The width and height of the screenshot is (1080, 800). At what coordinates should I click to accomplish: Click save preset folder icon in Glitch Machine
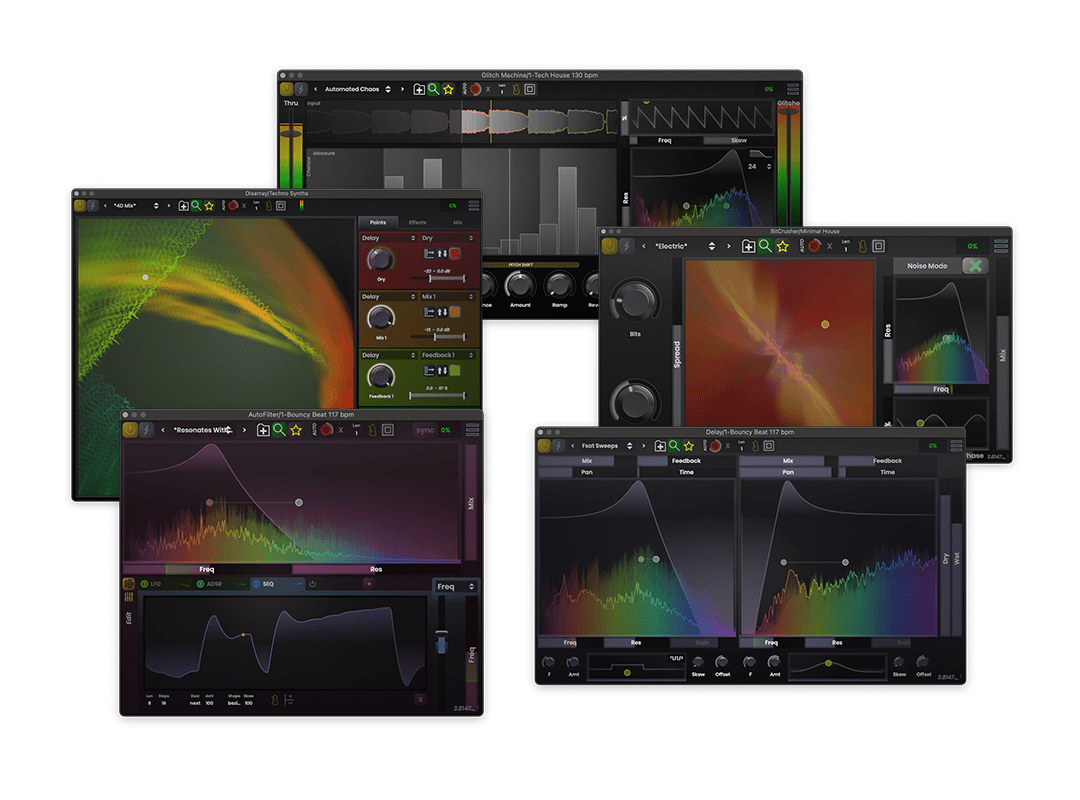(x=418, y=89)
